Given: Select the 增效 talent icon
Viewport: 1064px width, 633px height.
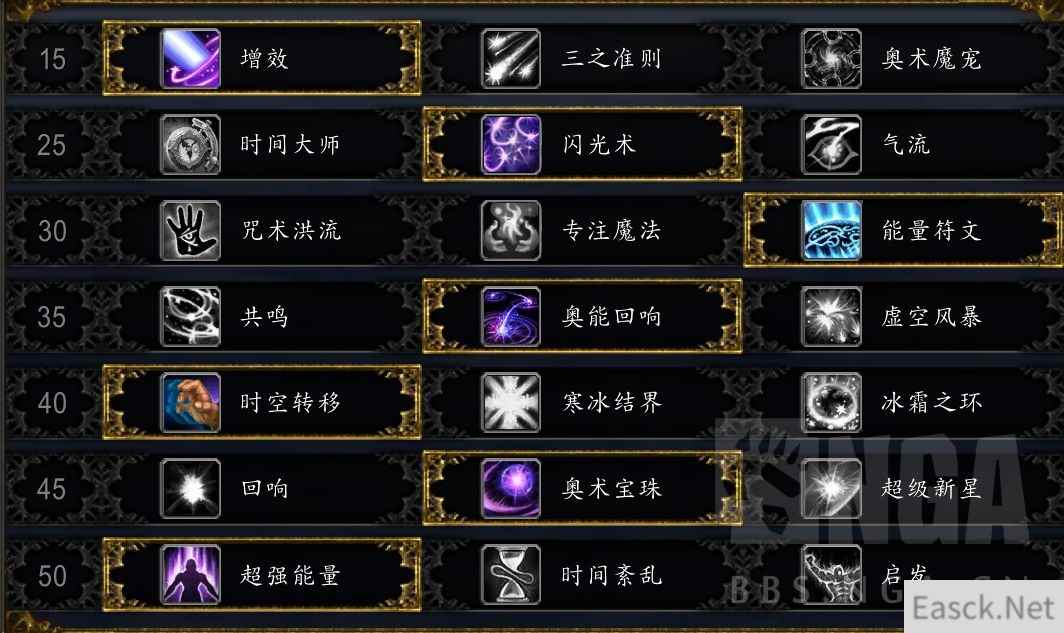Looking at the screenshot, I should [x=191, y=58].
